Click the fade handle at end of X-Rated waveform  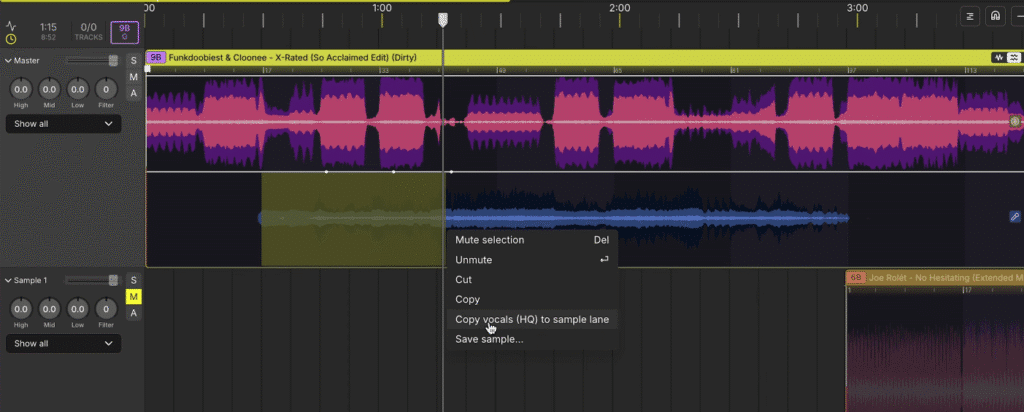coord(1015,121)
